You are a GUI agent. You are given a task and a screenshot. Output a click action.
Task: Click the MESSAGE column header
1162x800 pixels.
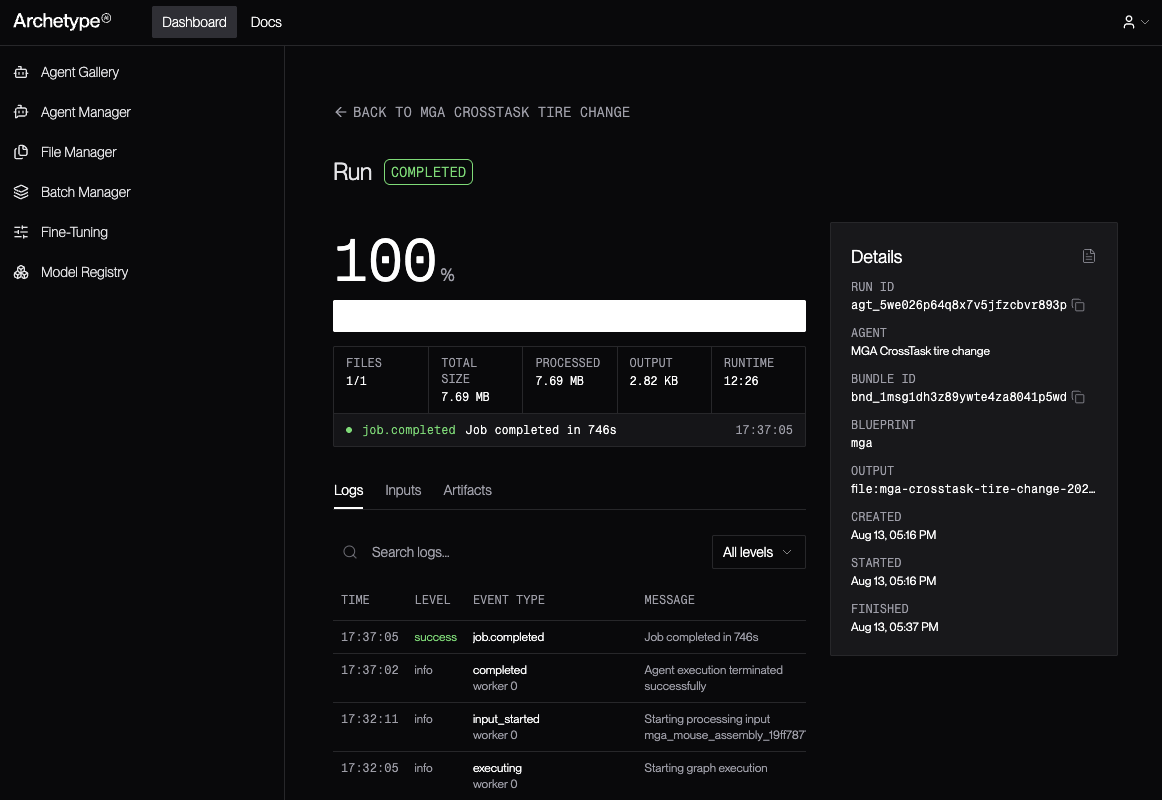point(669,600)
